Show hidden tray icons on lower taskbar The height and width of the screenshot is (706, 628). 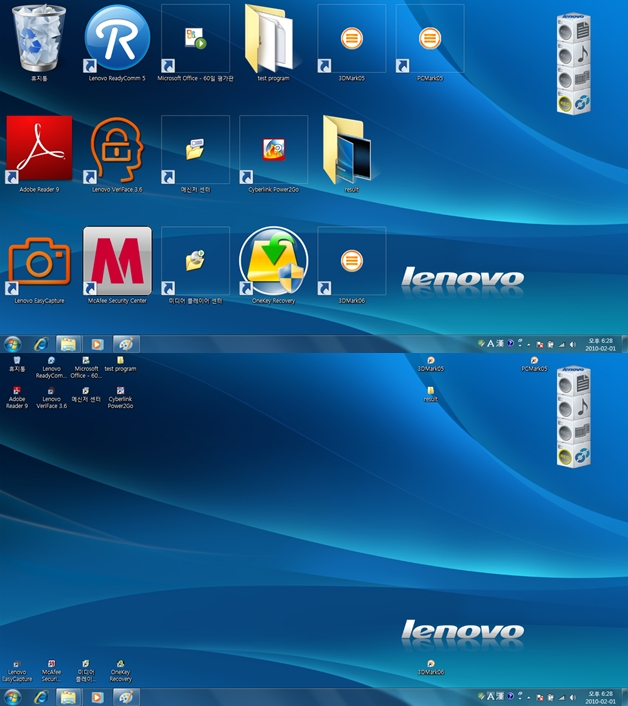[529, 698]
